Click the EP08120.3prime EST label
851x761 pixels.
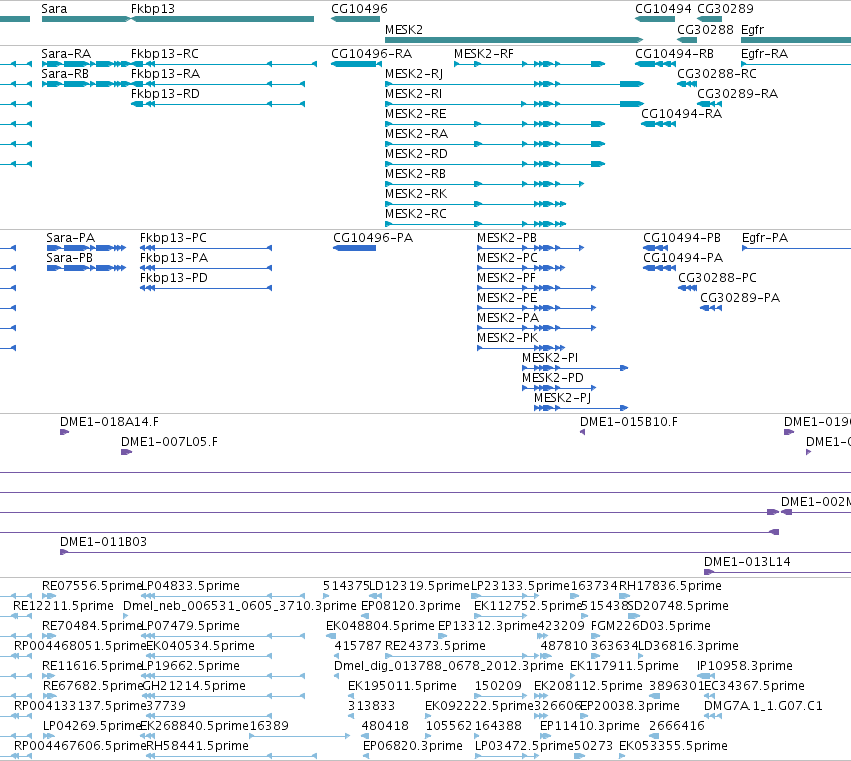[x=411, y=606]
